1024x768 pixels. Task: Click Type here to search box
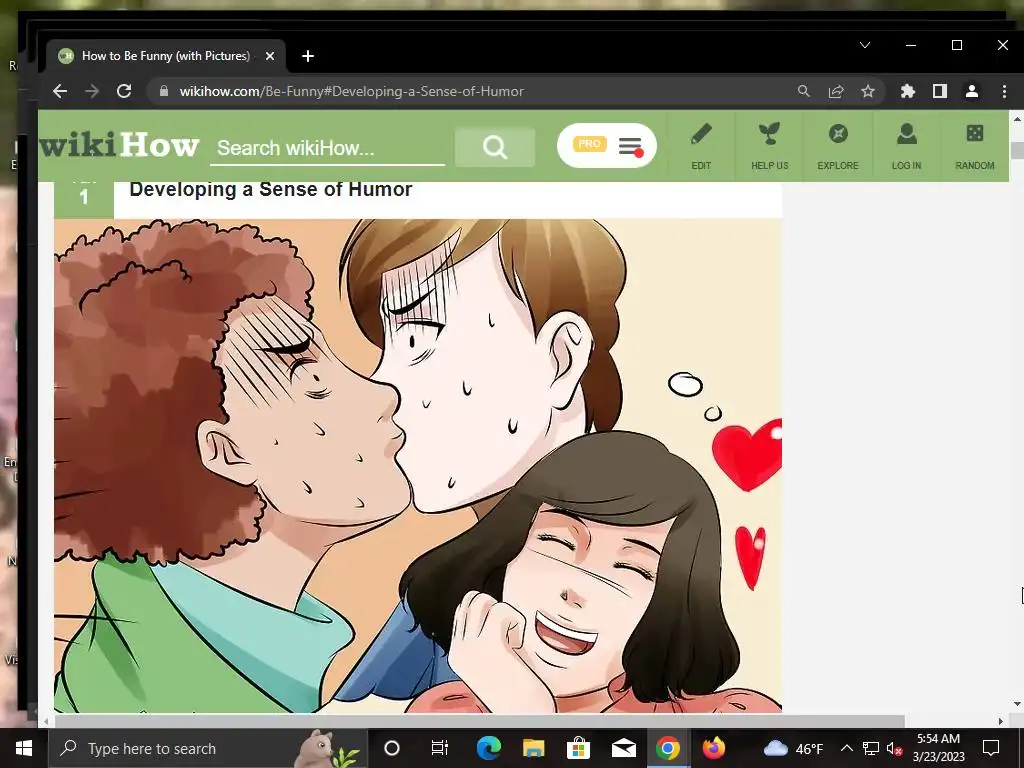tap(208, 748)
